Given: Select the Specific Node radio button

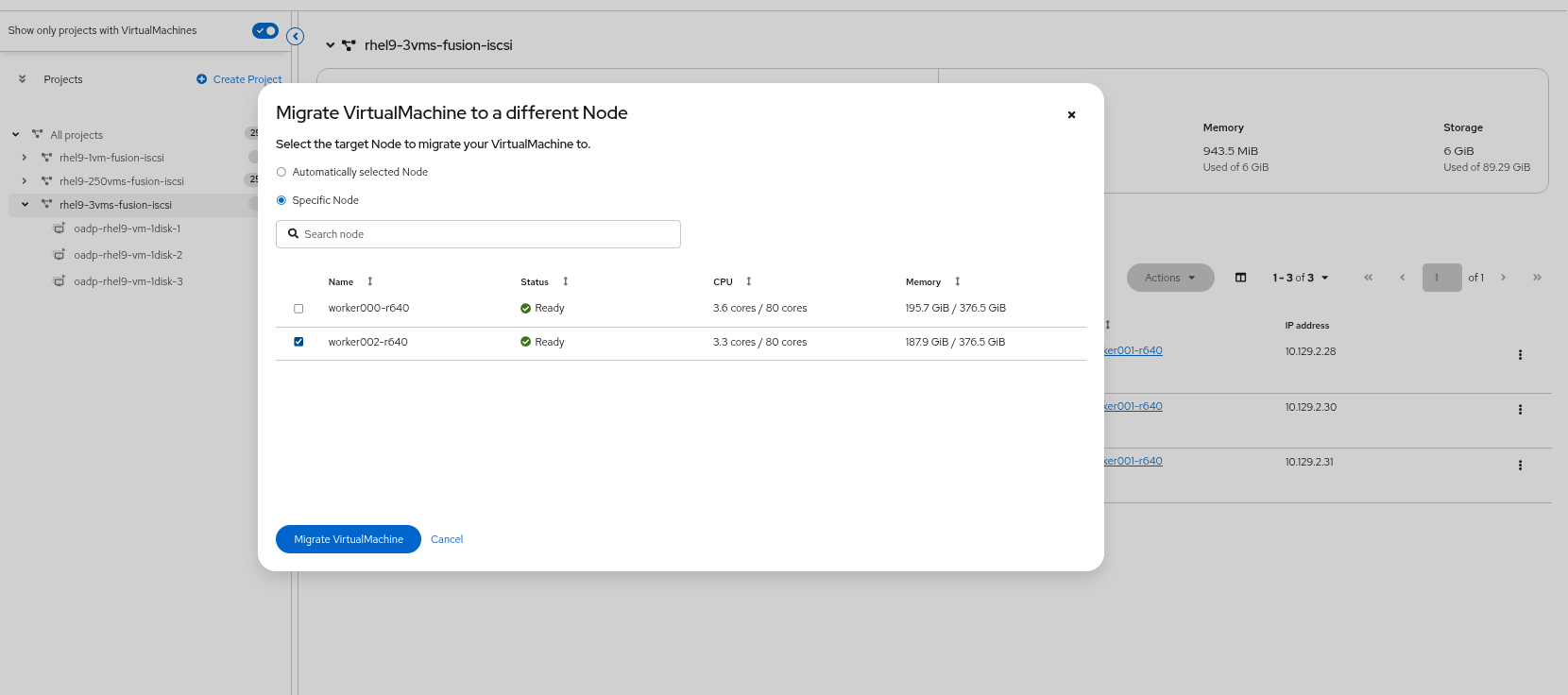Looking at the screenshot, I should 281,200.
